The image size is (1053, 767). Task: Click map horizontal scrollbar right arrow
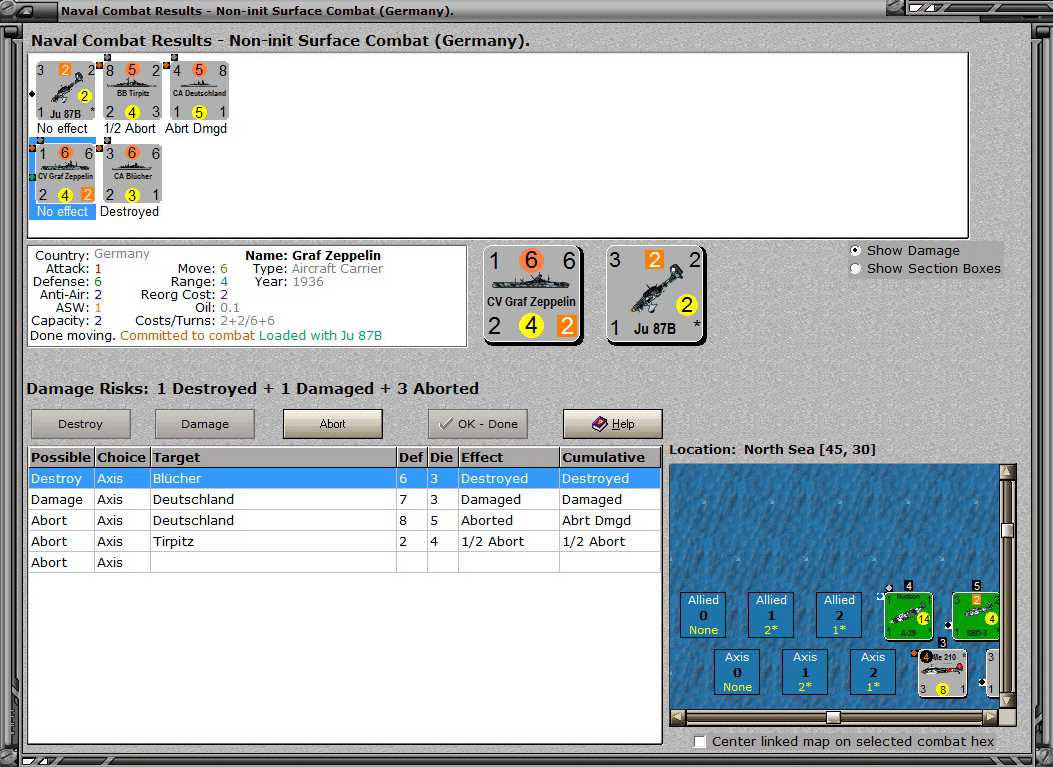[991, 717]
